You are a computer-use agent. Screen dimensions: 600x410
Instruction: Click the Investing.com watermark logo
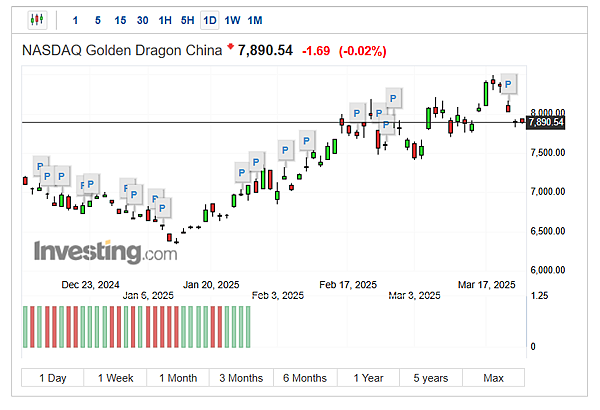pos(105,252)
